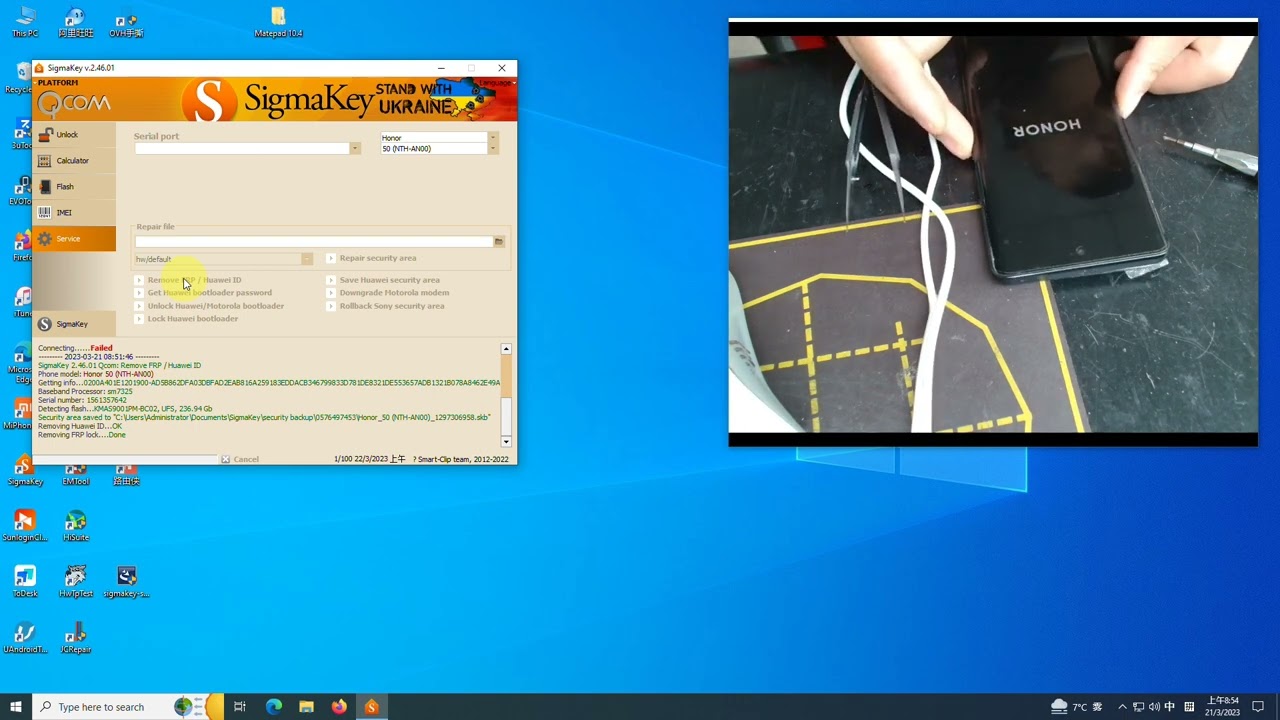Open JCRepair desktop shortcut
This screenshot has height=720, width=1280.
76,638
